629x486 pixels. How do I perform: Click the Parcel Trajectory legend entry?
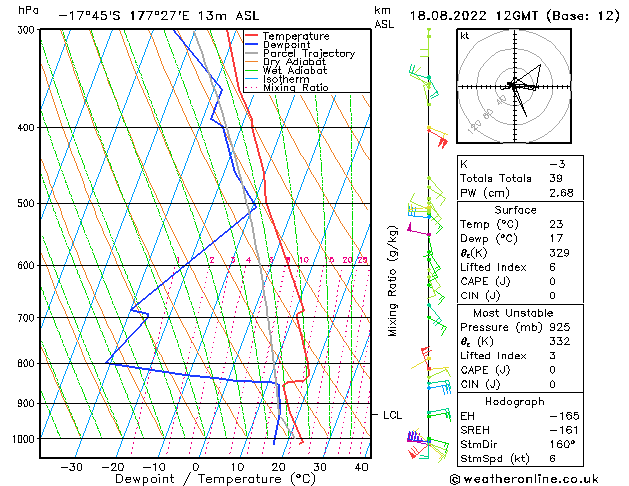pos(309,53)
